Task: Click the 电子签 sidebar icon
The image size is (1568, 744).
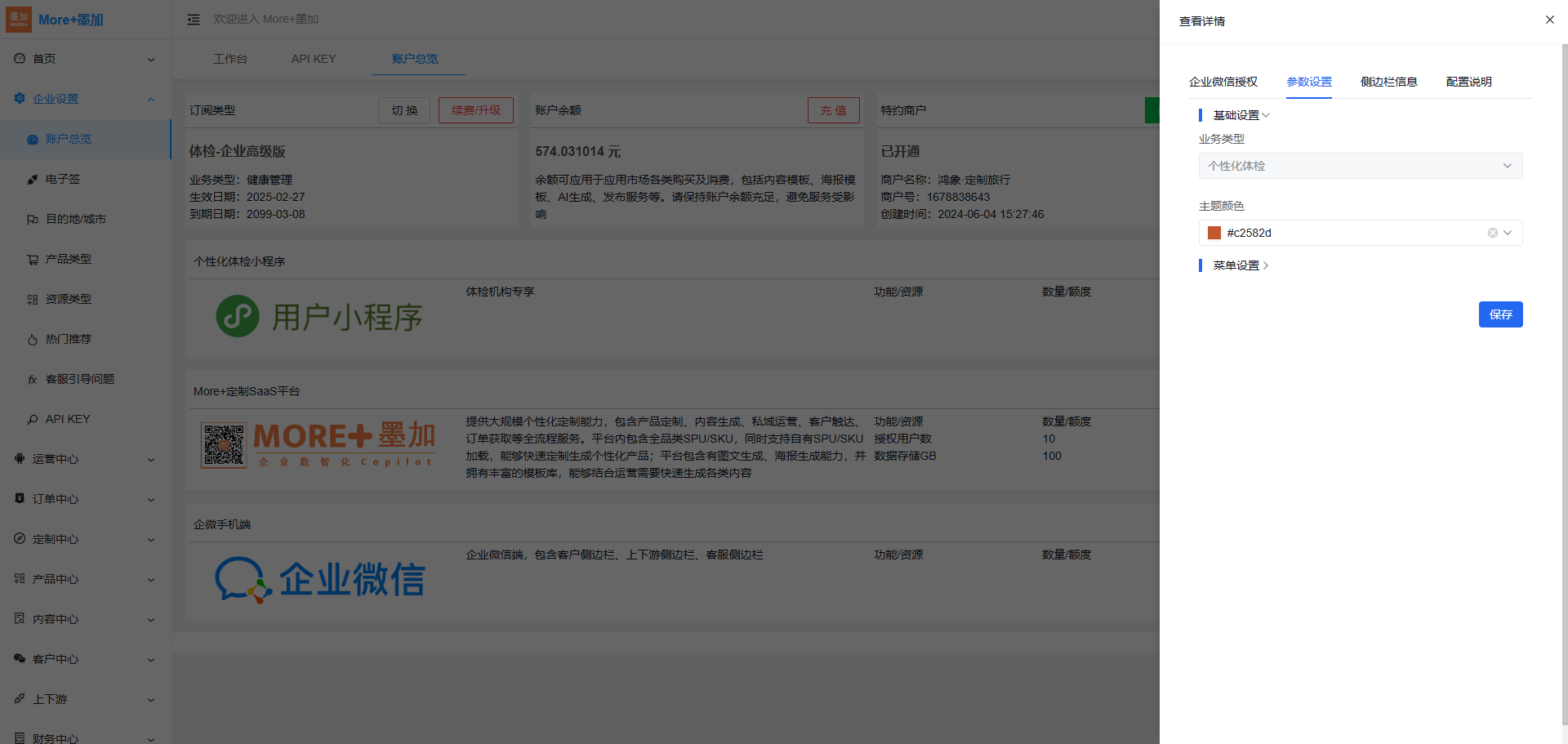Action: click(x=33, y=180)
